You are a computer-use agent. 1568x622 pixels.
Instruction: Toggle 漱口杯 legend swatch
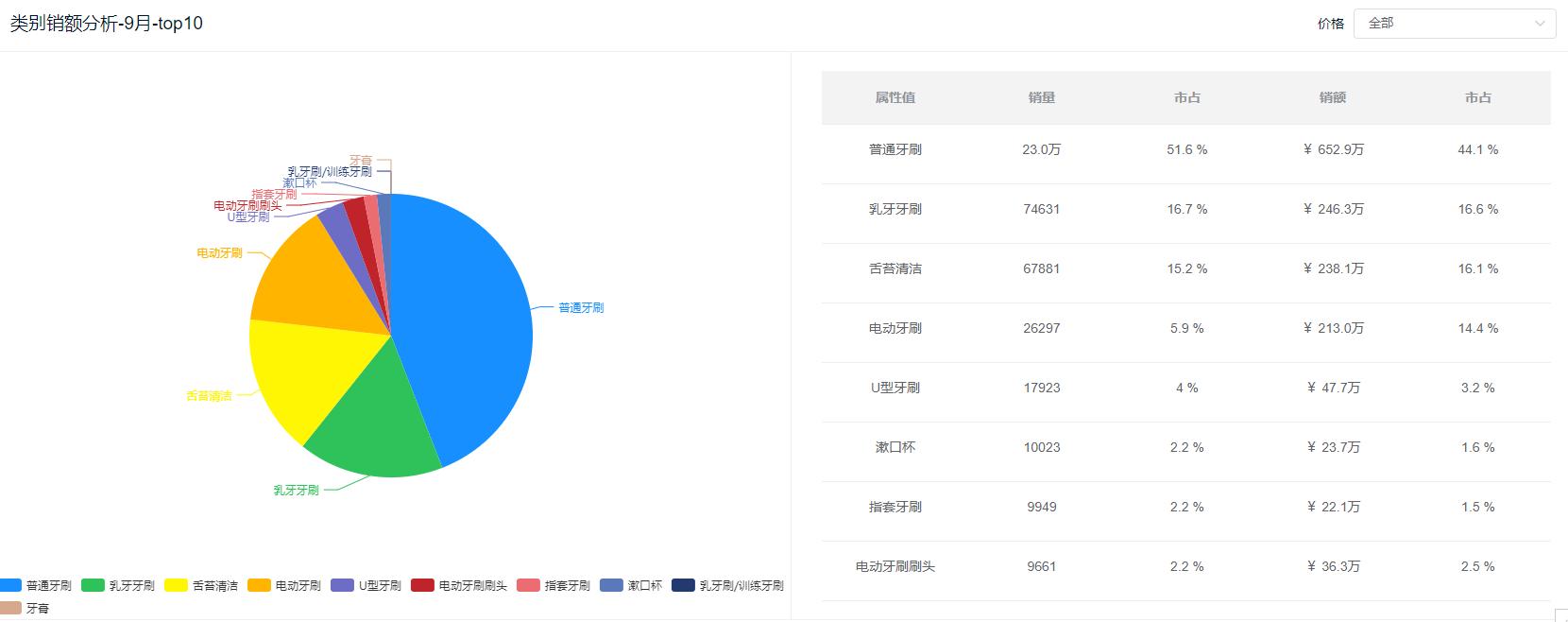pos(611,585)
